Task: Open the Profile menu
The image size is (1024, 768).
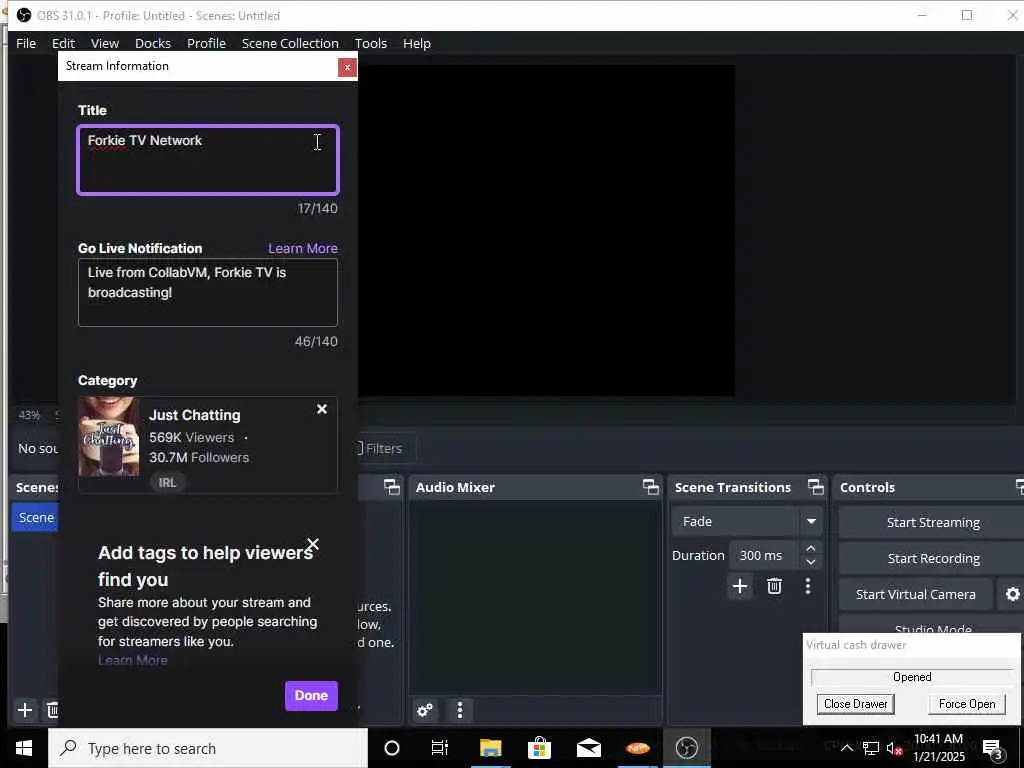Action: [x=206, y=43]
